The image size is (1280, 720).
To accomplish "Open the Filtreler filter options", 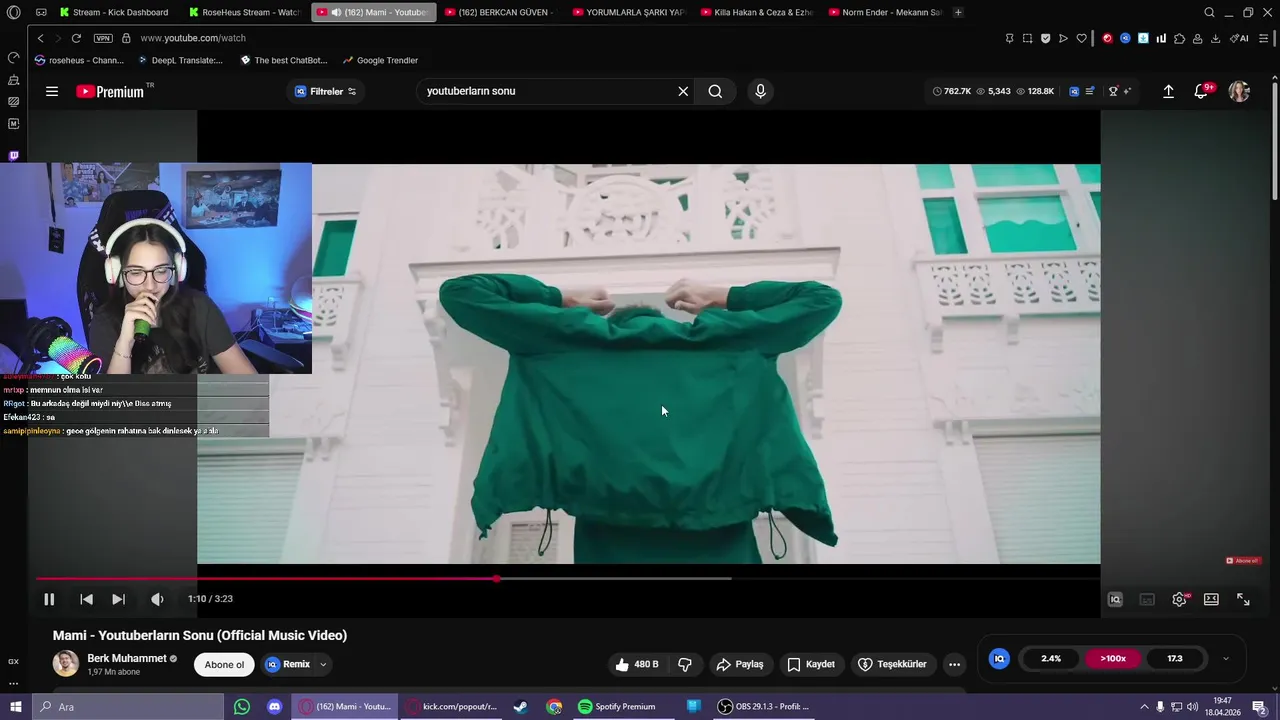I will [325, 91].
